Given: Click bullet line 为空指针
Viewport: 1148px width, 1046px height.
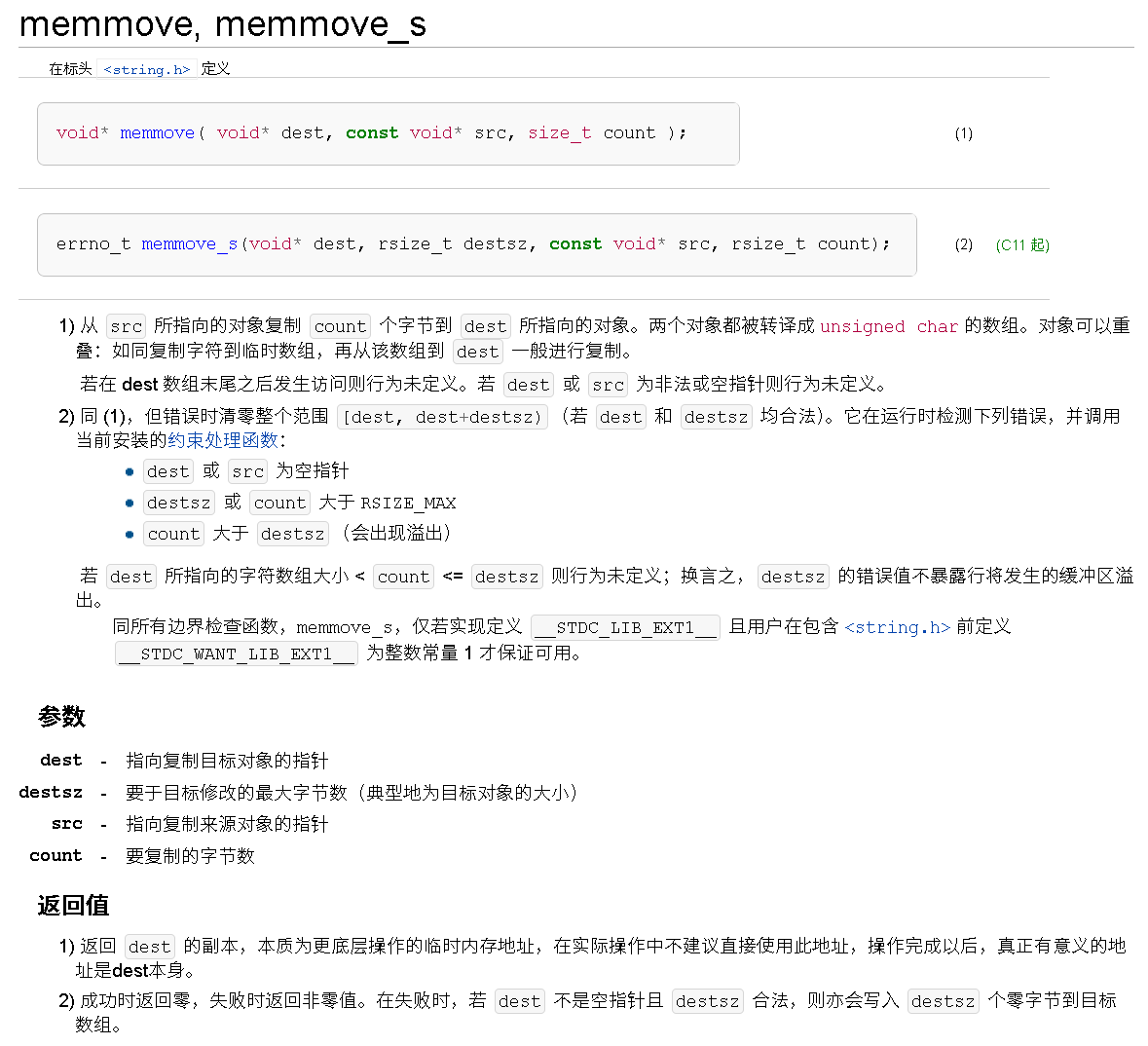Looking at the screenshot, I should 313,471.
